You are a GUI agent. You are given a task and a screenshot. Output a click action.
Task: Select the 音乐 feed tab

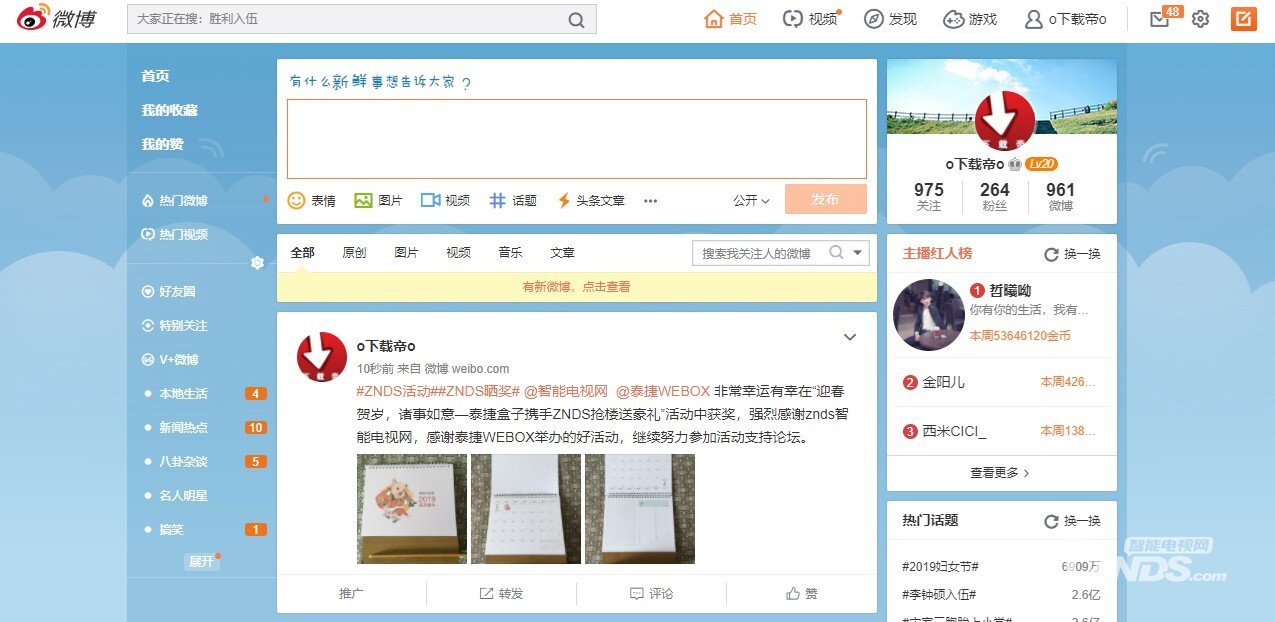click(x=510, y=253)
